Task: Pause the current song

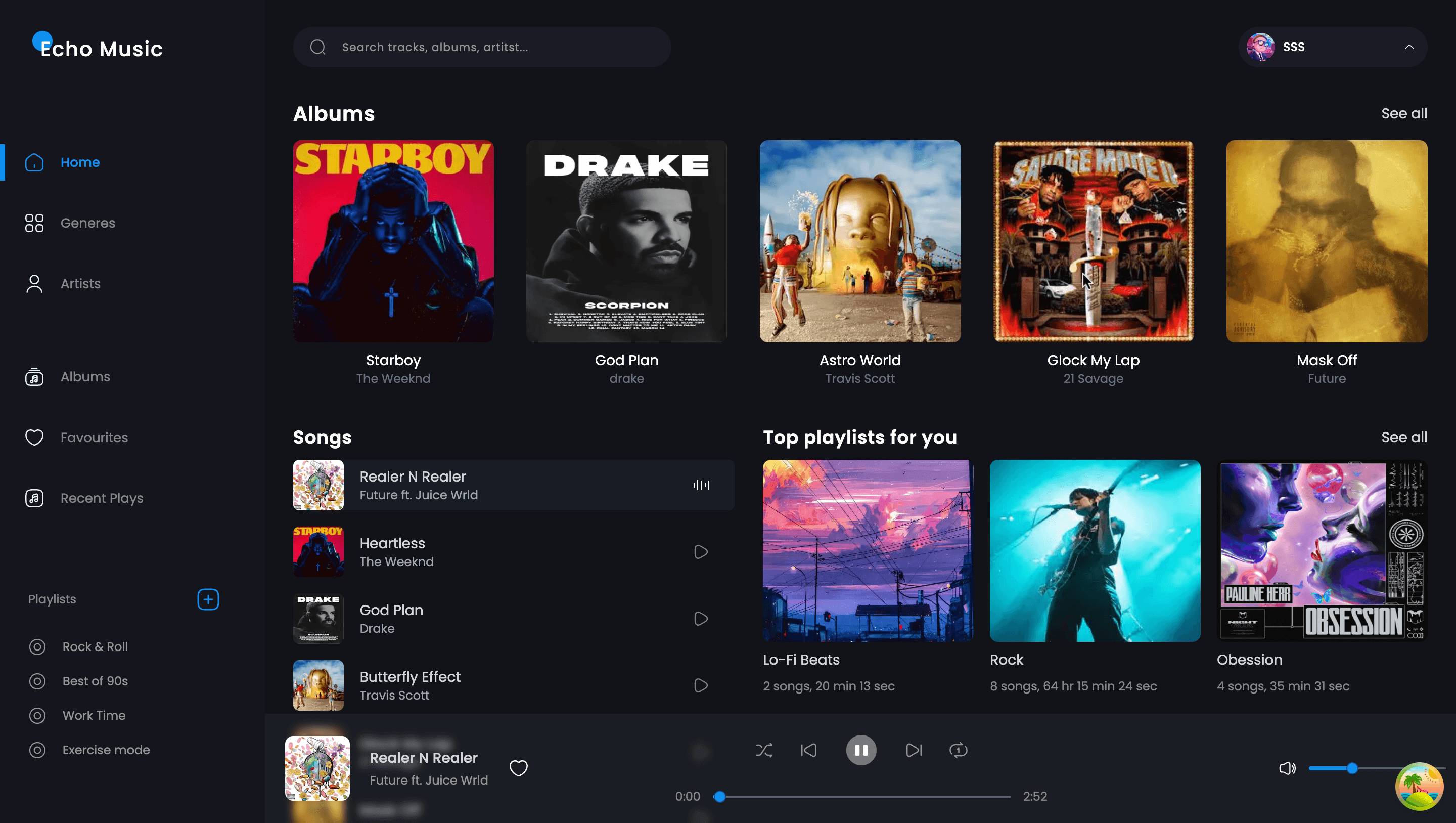Action: point(861,750)
